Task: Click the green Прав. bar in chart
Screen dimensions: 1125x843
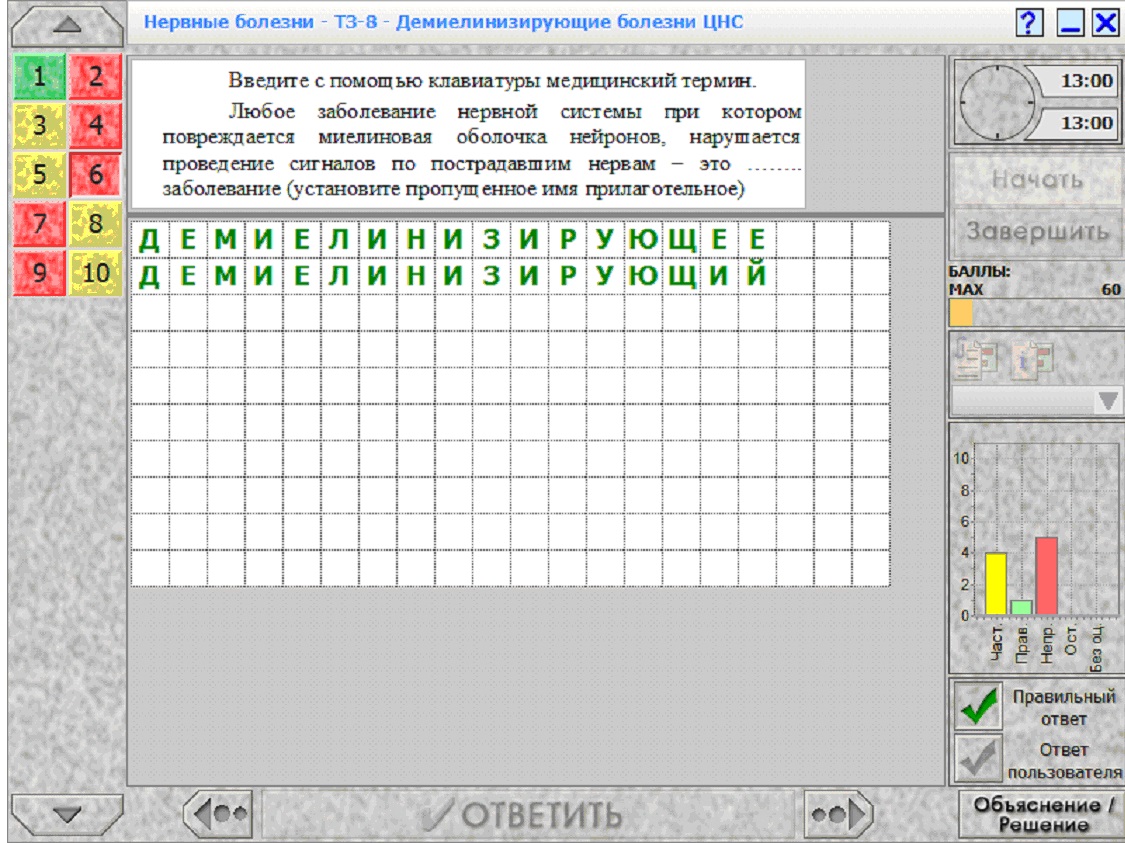Action: click(1021, 608)
